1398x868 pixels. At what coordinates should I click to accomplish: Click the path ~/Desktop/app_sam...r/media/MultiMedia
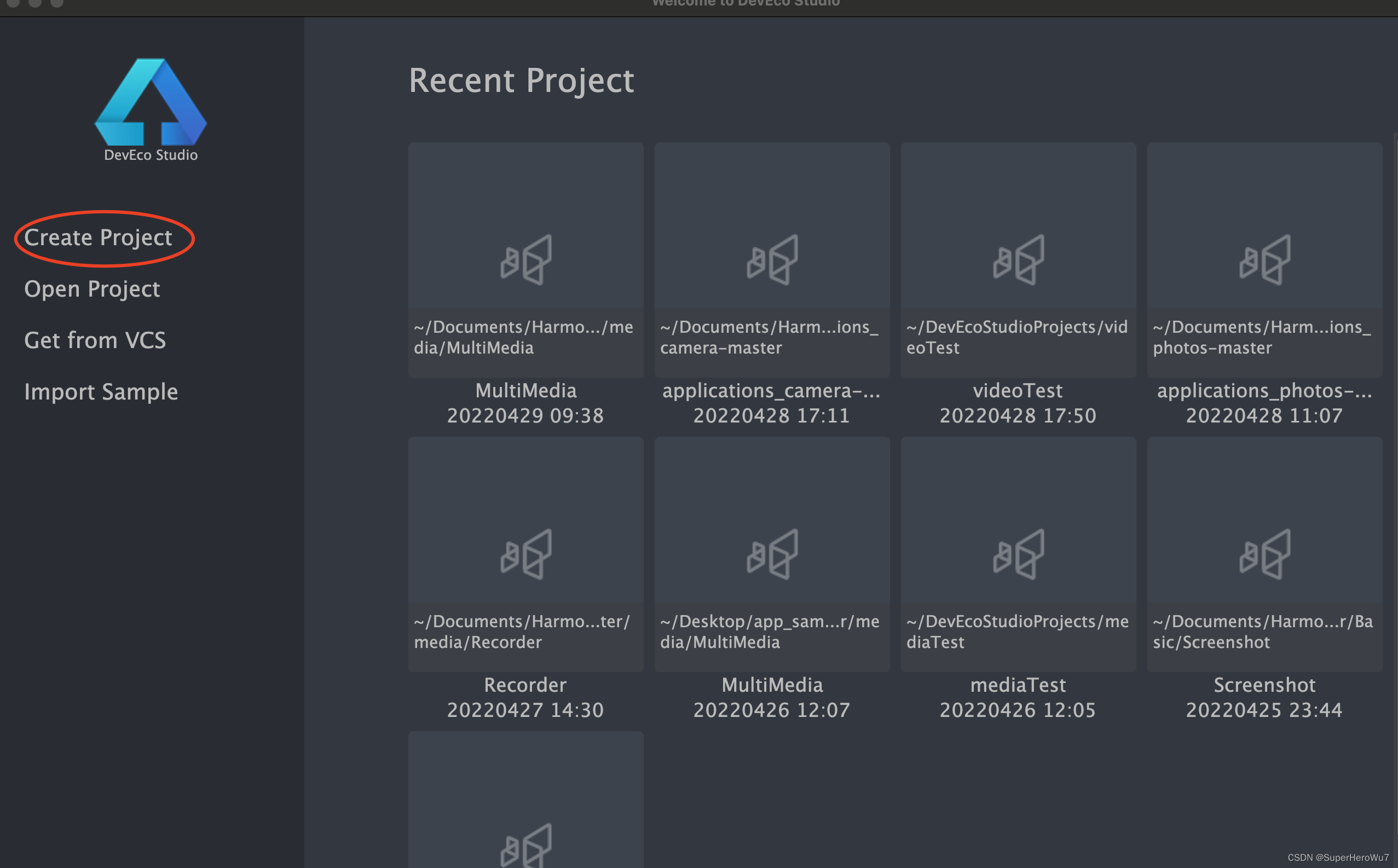(x=770, y=632)
